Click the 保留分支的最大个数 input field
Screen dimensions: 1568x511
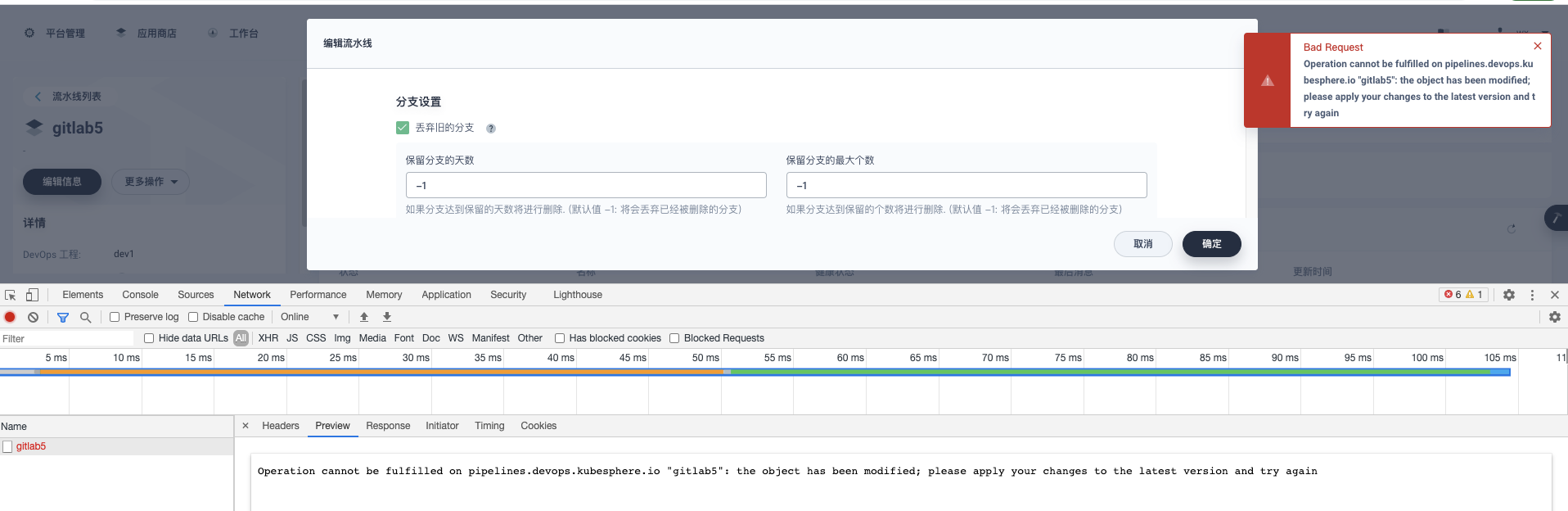[966, 185]
